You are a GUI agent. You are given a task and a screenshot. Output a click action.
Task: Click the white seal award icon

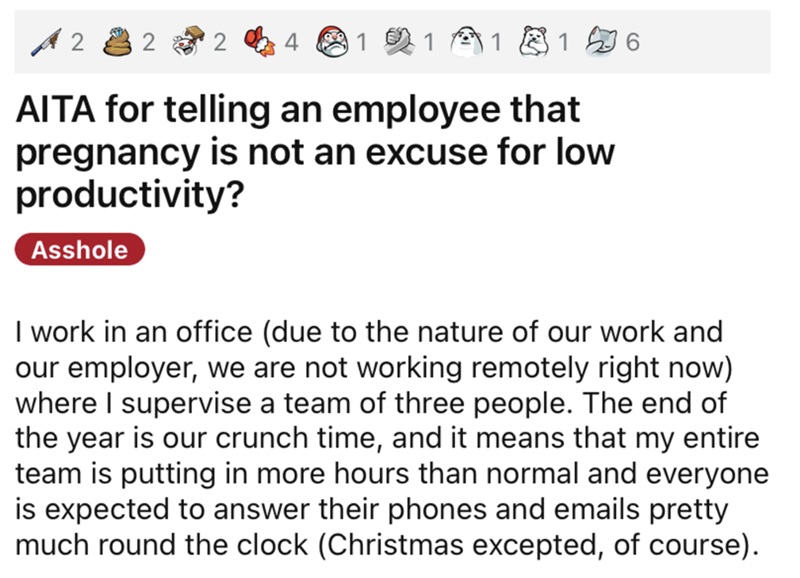[469, 43]
